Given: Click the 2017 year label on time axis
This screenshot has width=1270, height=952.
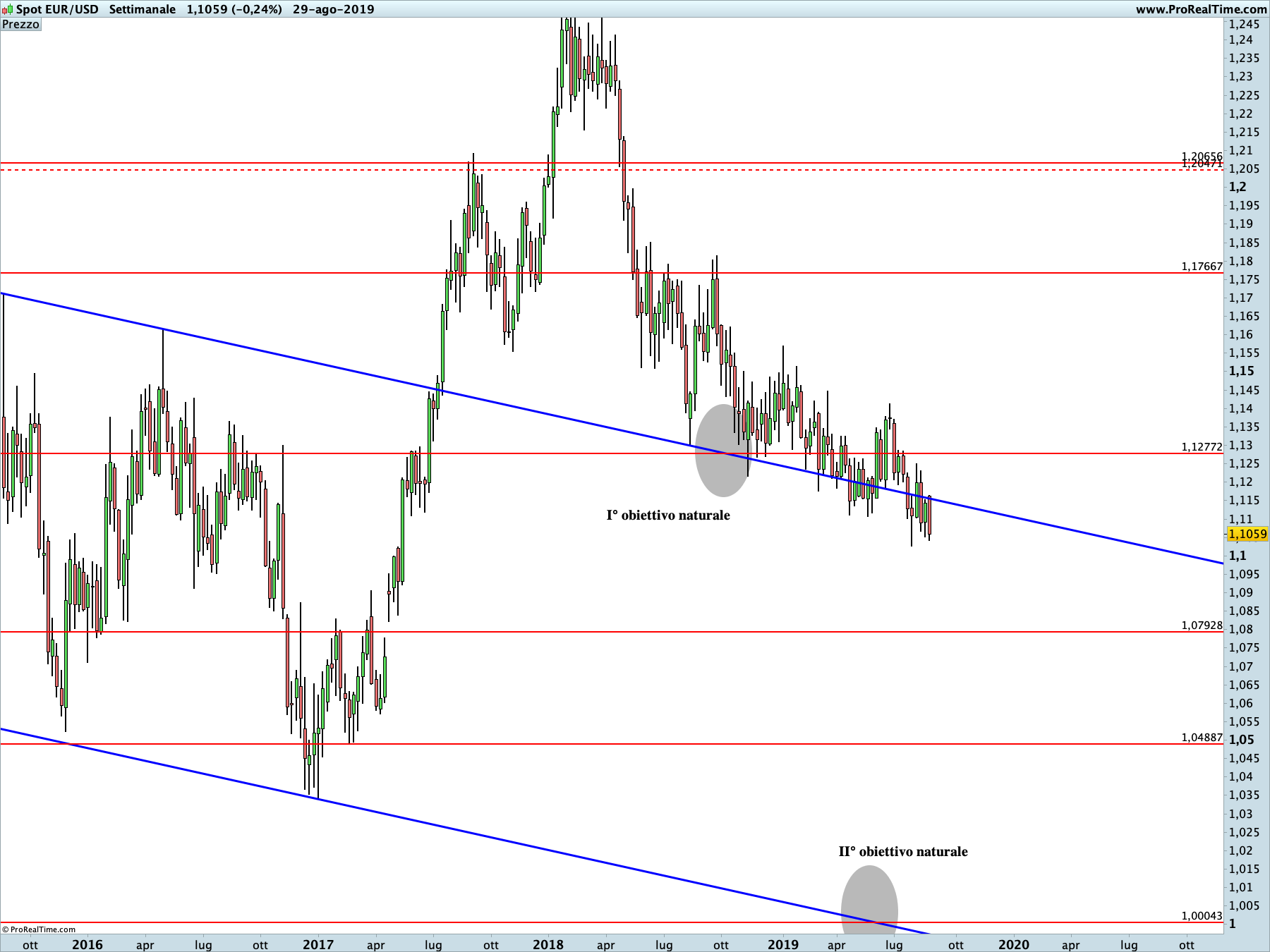Looking at the screenshot, I should 318,945.
